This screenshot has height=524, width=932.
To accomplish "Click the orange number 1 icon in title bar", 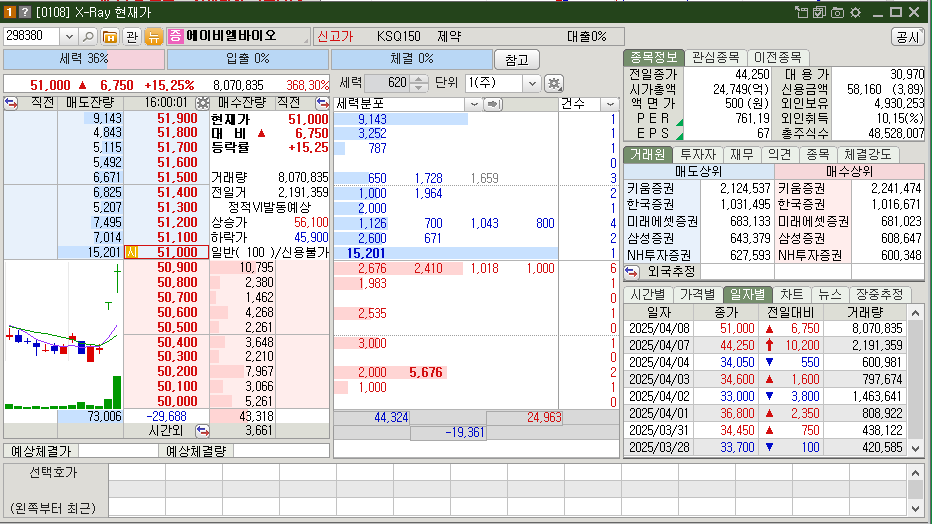I will 10,12.
